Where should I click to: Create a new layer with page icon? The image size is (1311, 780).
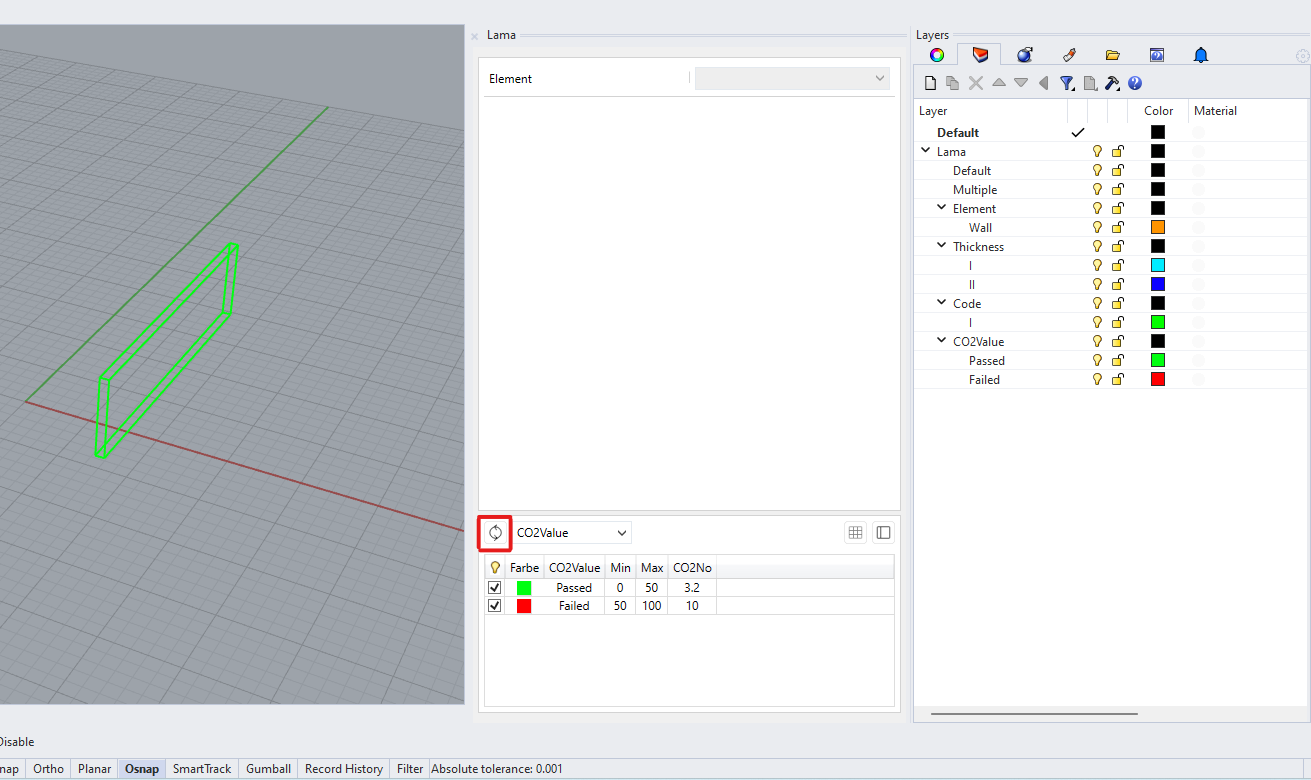click(930, 83)
